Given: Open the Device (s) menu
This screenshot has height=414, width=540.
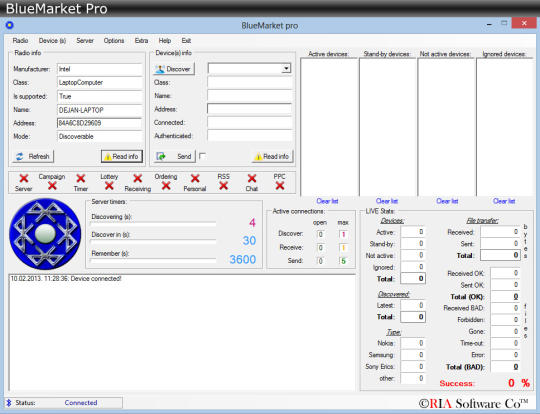Looking at the screenshot, I should [x=52, y=41].
